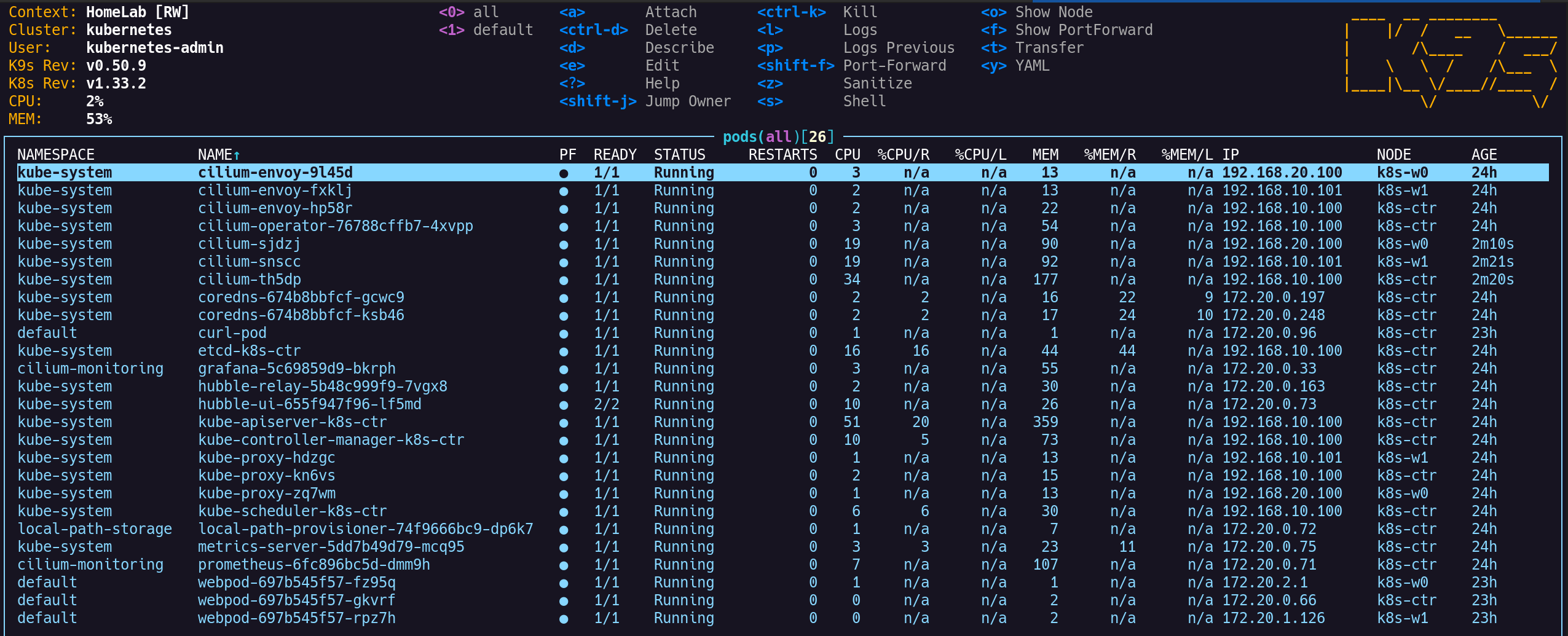This screenshot has height=636, width=1568.
Task: Click the local-path-storage namespace cell
Action: click(95, 529)
